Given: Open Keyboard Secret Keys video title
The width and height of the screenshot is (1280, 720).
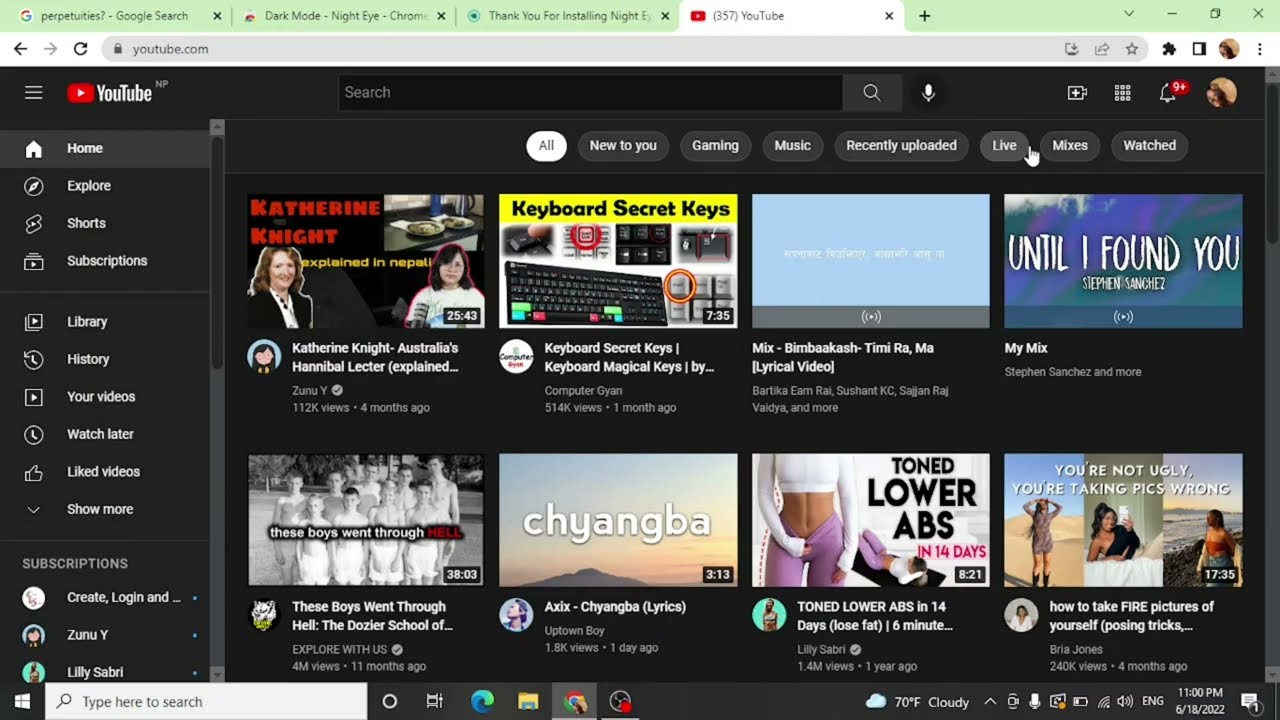Looking at the screenshot, I should coord(629,357).
